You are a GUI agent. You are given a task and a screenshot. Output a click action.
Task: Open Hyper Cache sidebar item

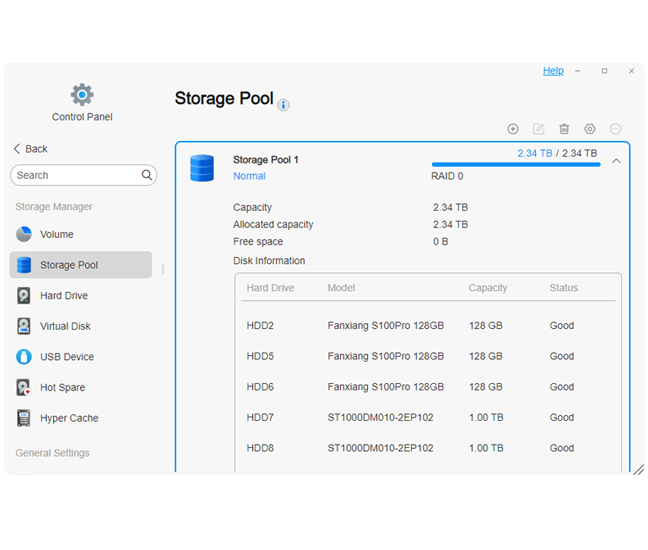pos(69,419)
